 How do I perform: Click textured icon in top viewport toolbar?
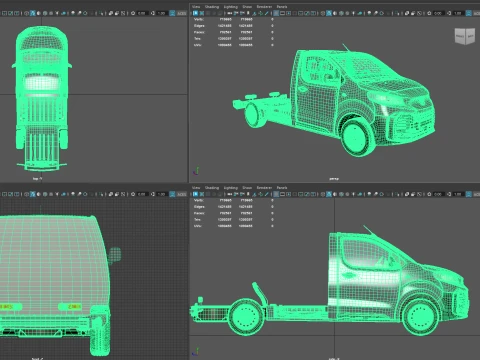pyautogui.click(x=51, y=13)
